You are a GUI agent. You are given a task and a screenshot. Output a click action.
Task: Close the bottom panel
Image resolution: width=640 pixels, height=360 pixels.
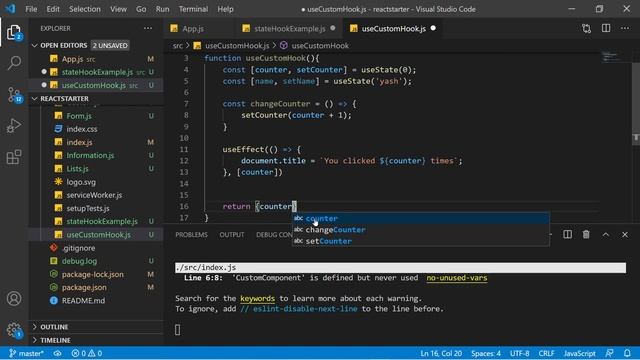tap(625, 234)
